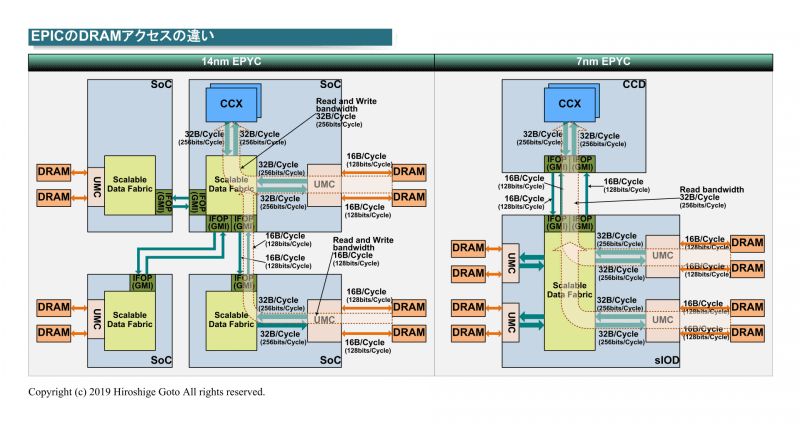Click the bottom-right DRAM box in 7nm panel
The height and width of the screenshot is (423, 800).
(747, 333)
